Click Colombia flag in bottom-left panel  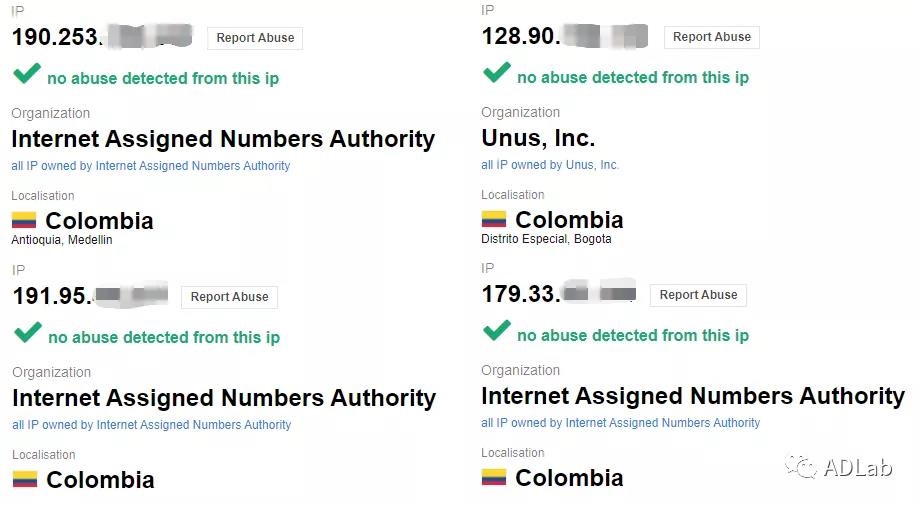tap(25, 479)
